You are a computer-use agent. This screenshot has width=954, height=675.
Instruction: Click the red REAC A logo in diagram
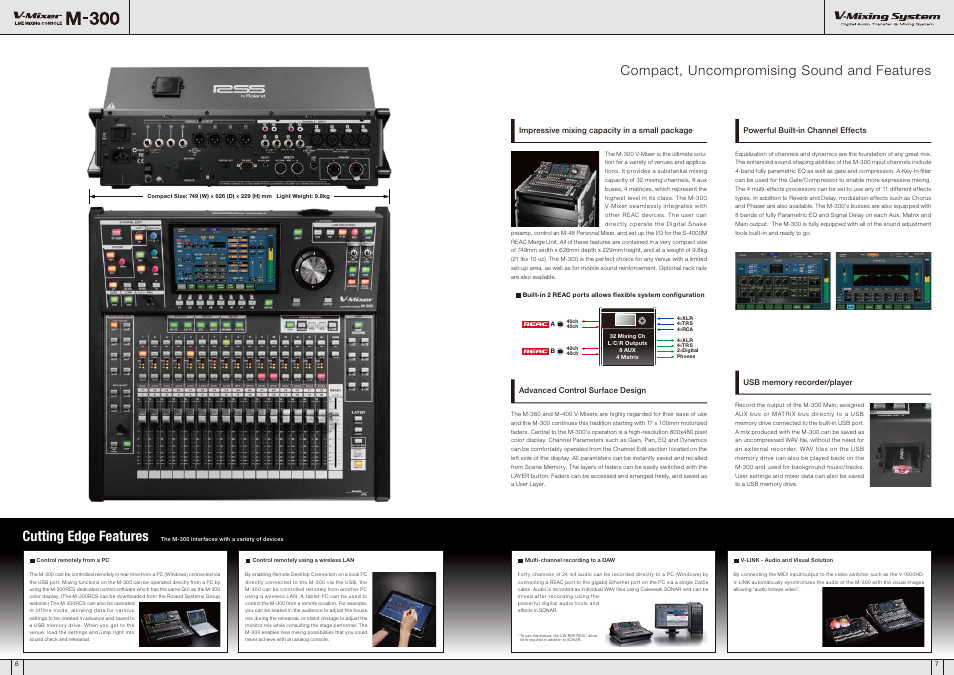click(535, 324)
